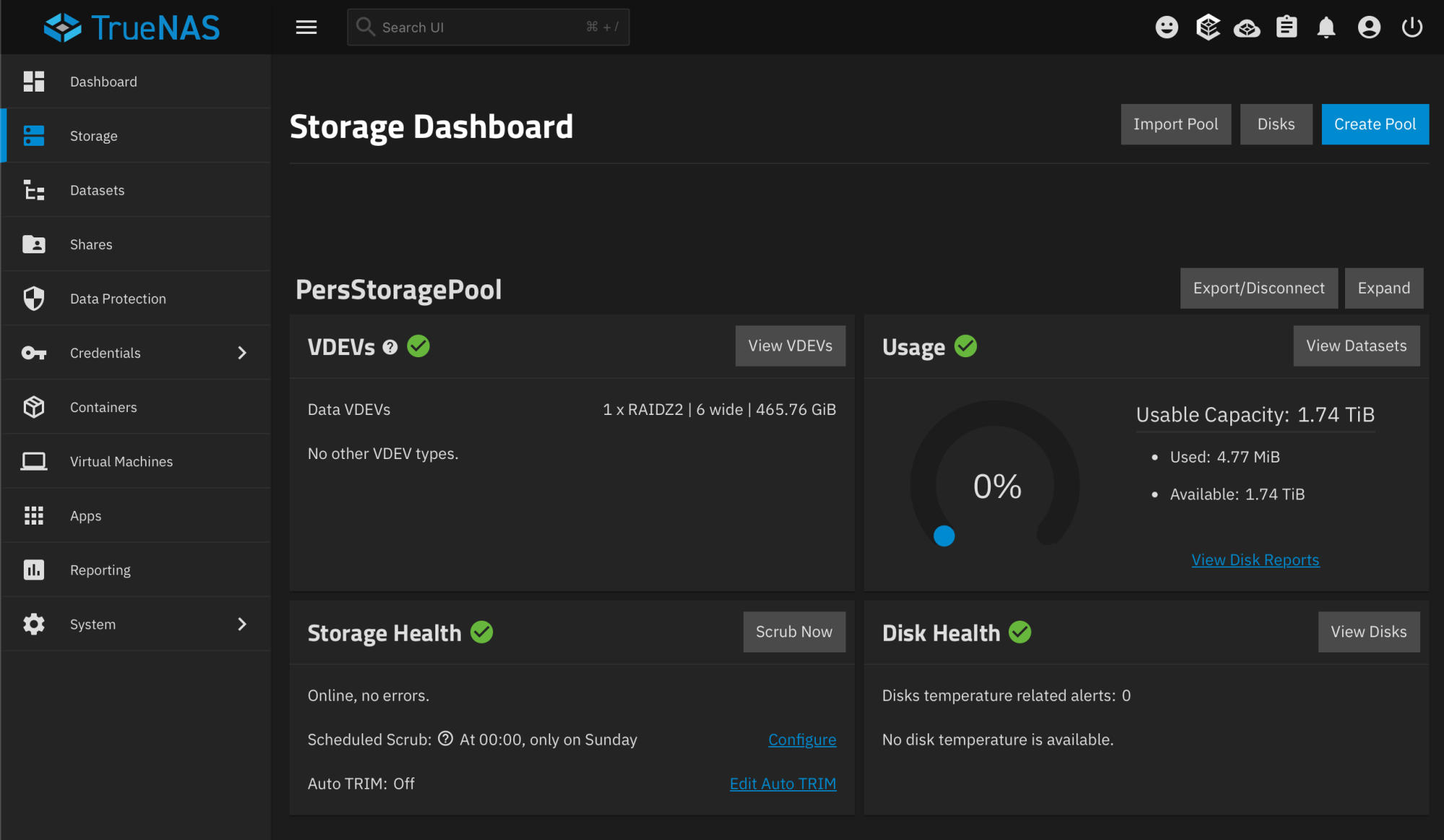Click the feedback smiley face icon
The height and width of the screenshot is (840, 1444).
point(1167,27)
